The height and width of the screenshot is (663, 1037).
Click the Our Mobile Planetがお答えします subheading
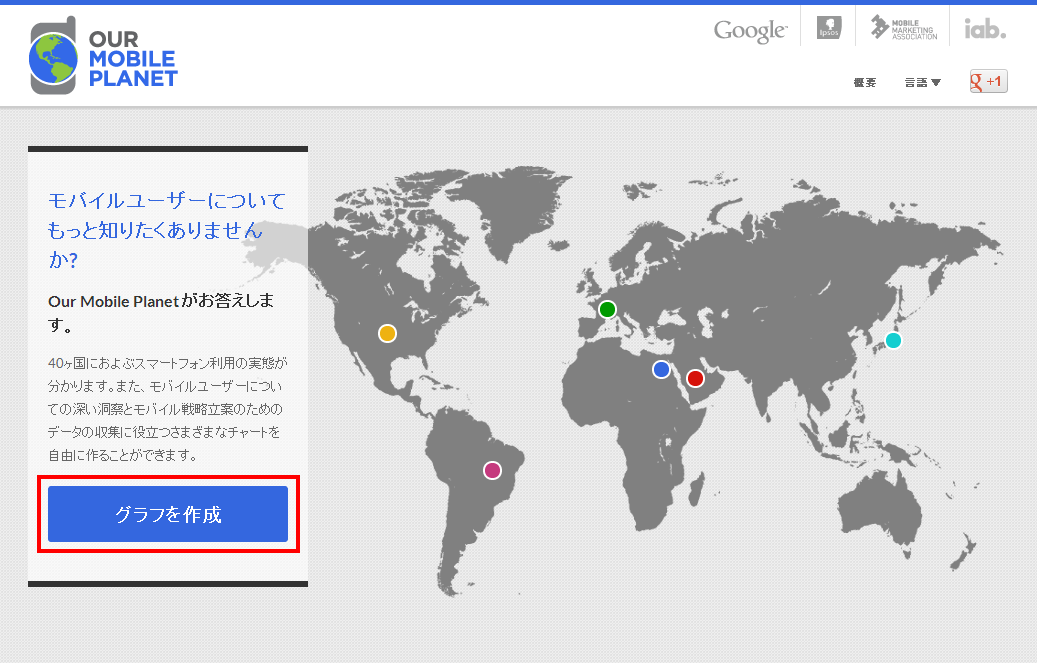pos(161,312)
